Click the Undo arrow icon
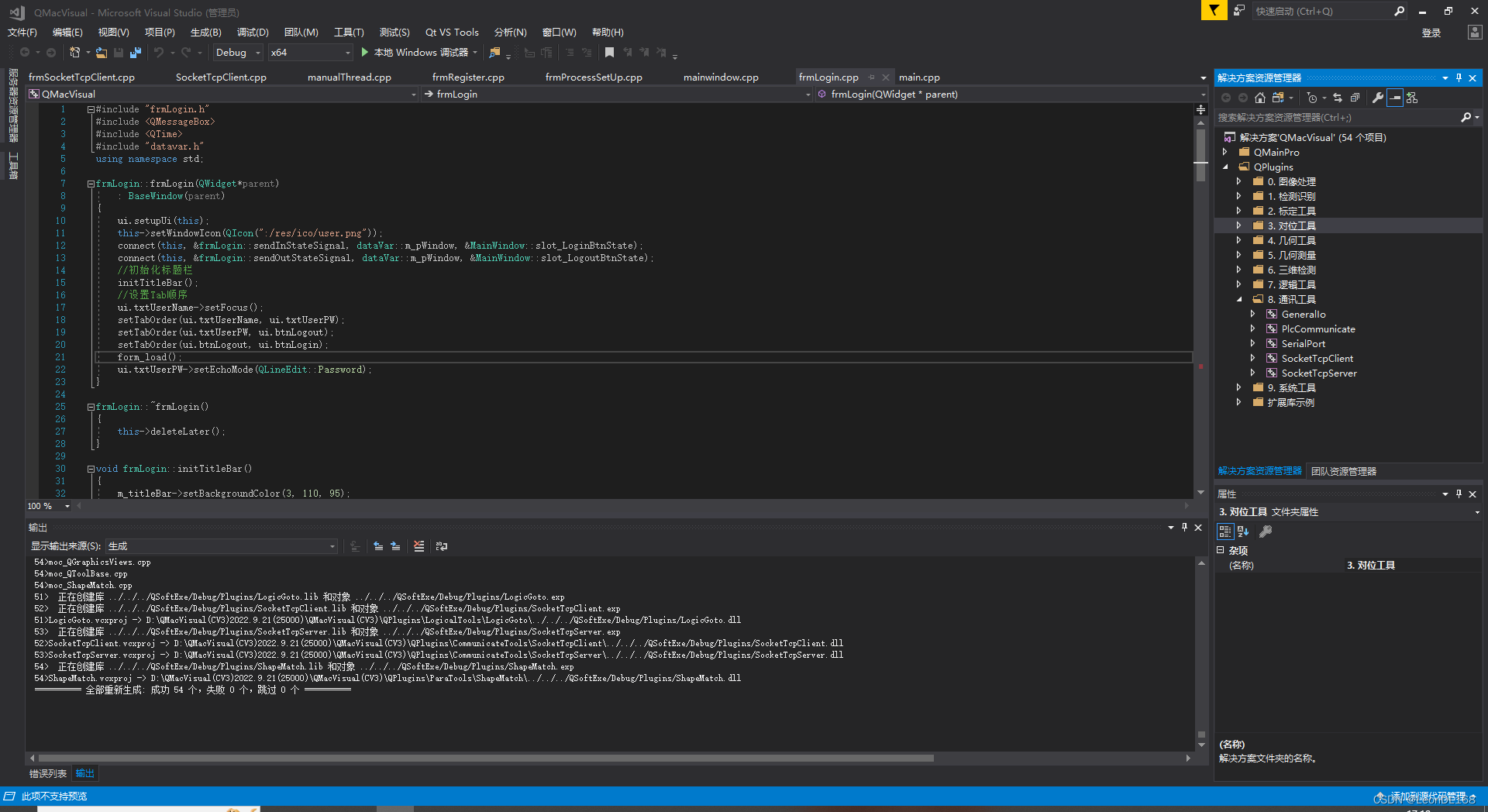1488x812 pixels. (159, 53)
